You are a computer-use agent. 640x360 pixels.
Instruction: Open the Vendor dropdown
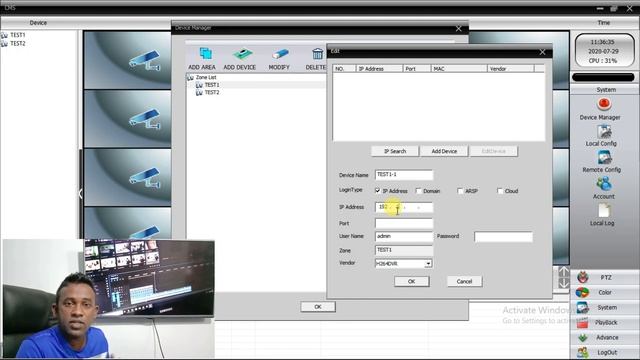(x=428, y=264)
